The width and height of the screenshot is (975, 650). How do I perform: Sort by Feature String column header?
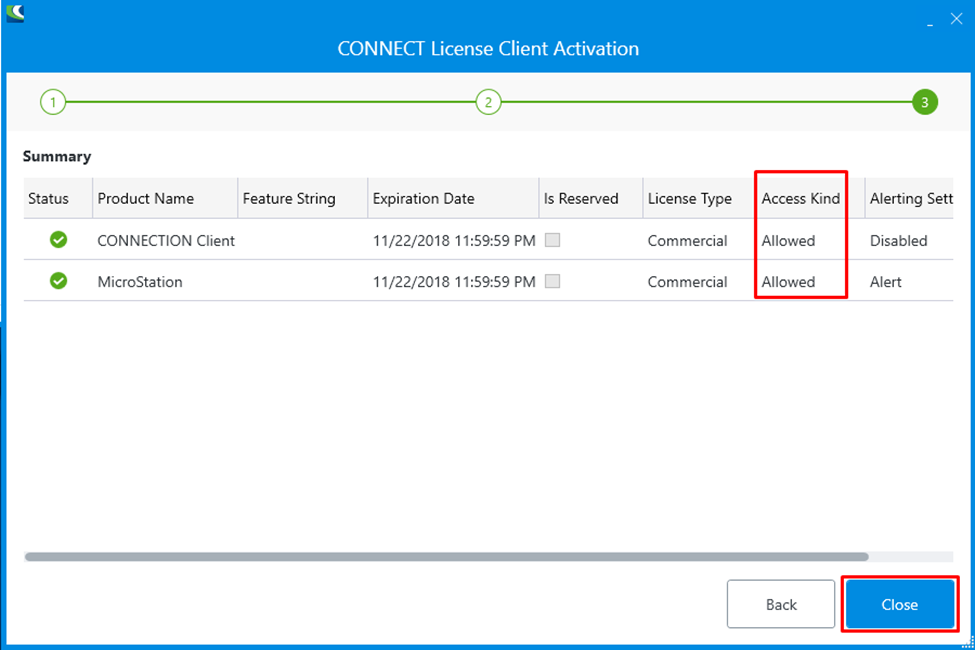click(x=303, y=198)
